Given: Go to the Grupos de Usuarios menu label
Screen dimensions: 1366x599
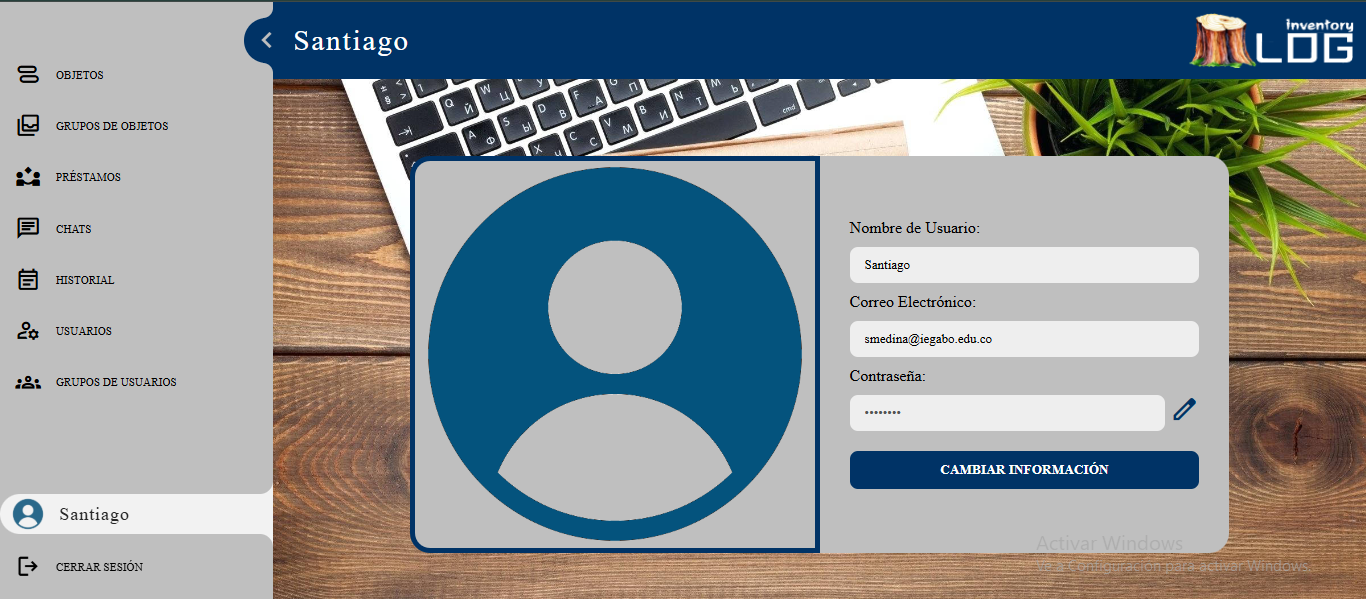Looking at the screenshot, I should [116, 382].
